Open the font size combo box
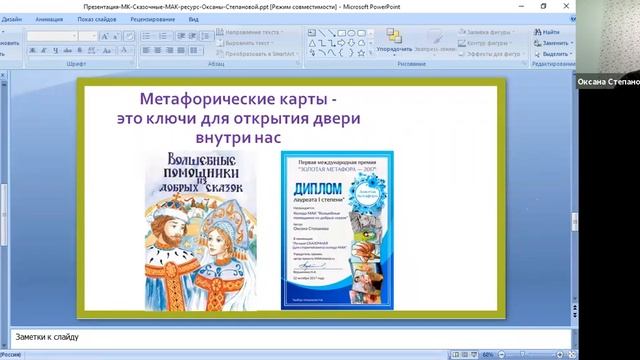 click(88, 36)
